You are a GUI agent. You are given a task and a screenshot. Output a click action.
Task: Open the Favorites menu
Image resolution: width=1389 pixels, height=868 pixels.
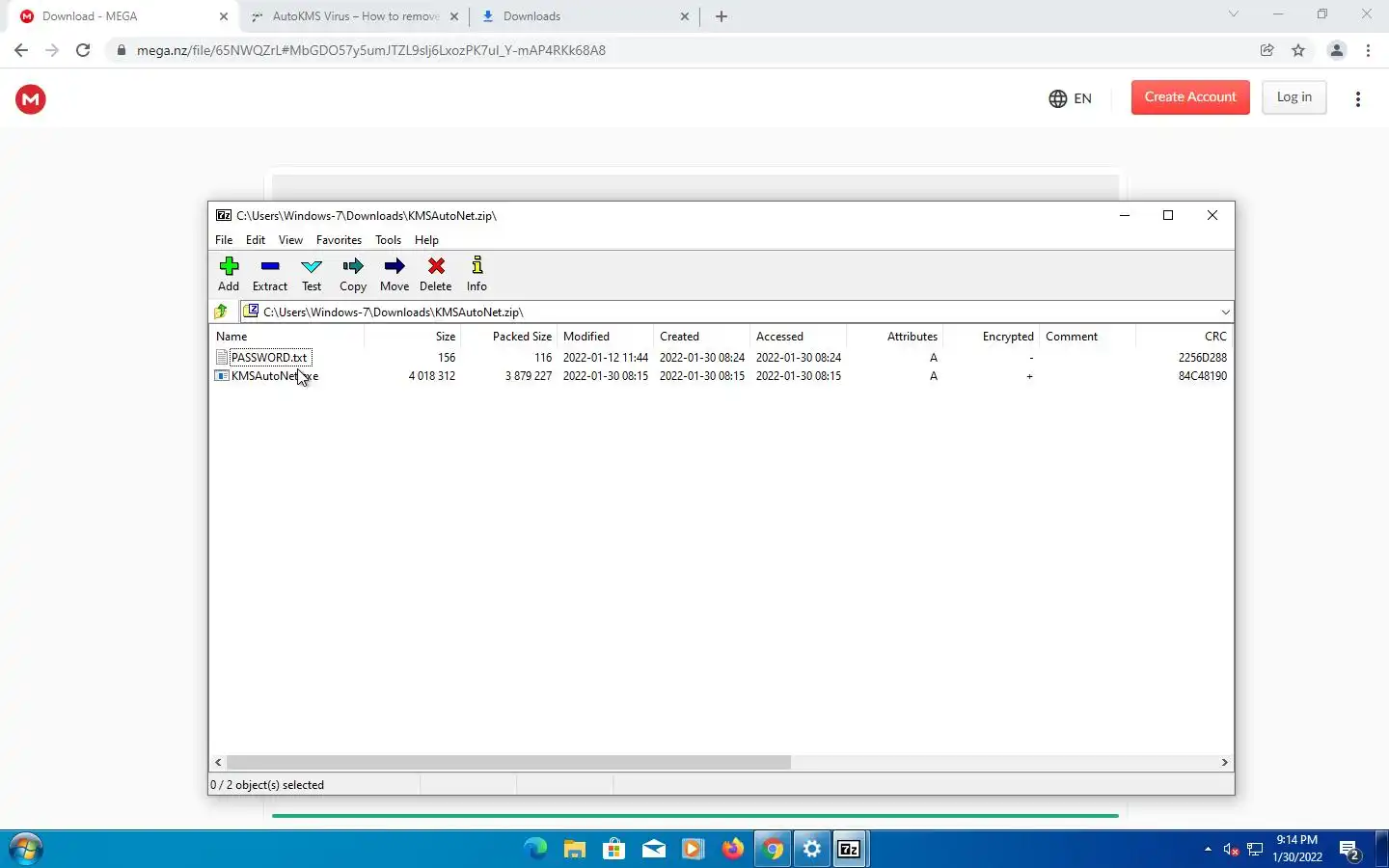point(339,239)
